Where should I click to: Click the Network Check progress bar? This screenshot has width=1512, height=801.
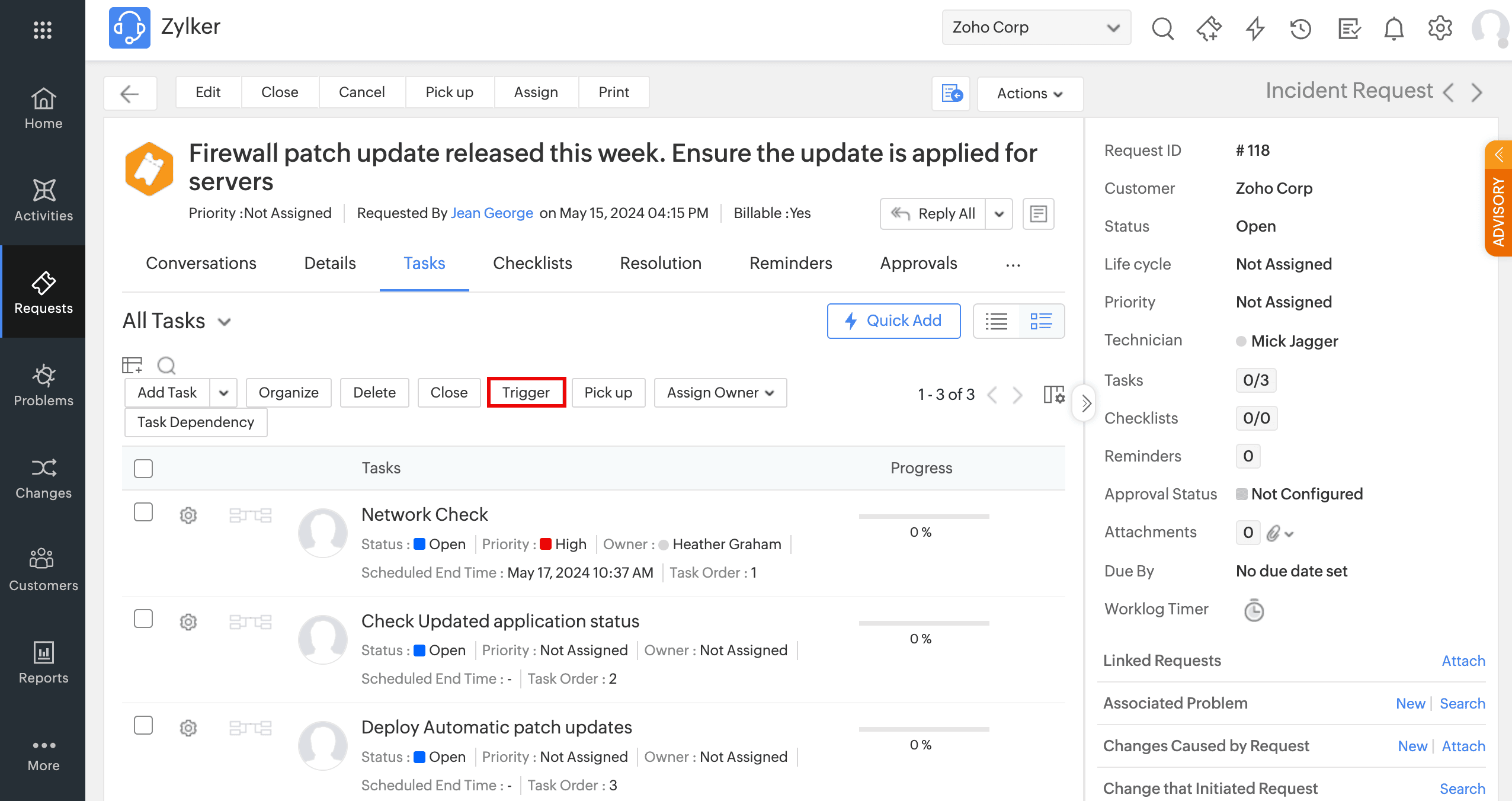(x=924, y=517)
